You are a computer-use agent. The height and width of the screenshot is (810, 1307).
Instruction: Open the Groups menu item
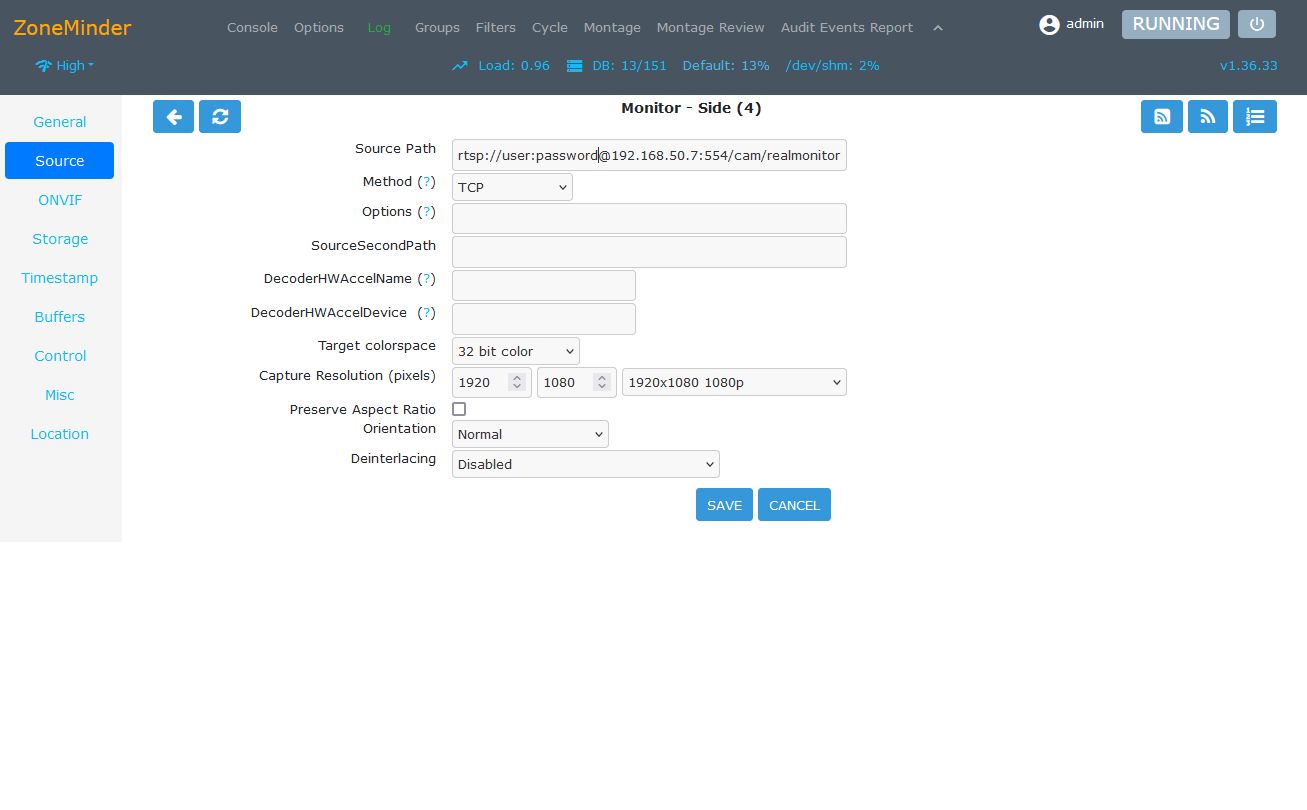pos(437,28)
